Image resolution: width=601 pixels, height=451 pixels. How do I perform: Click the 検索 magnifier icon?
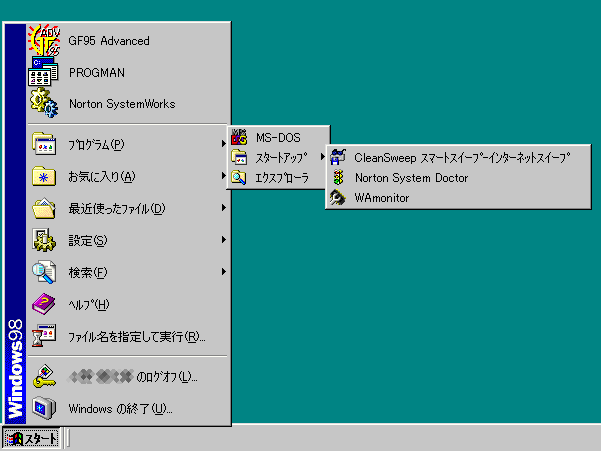44,272
